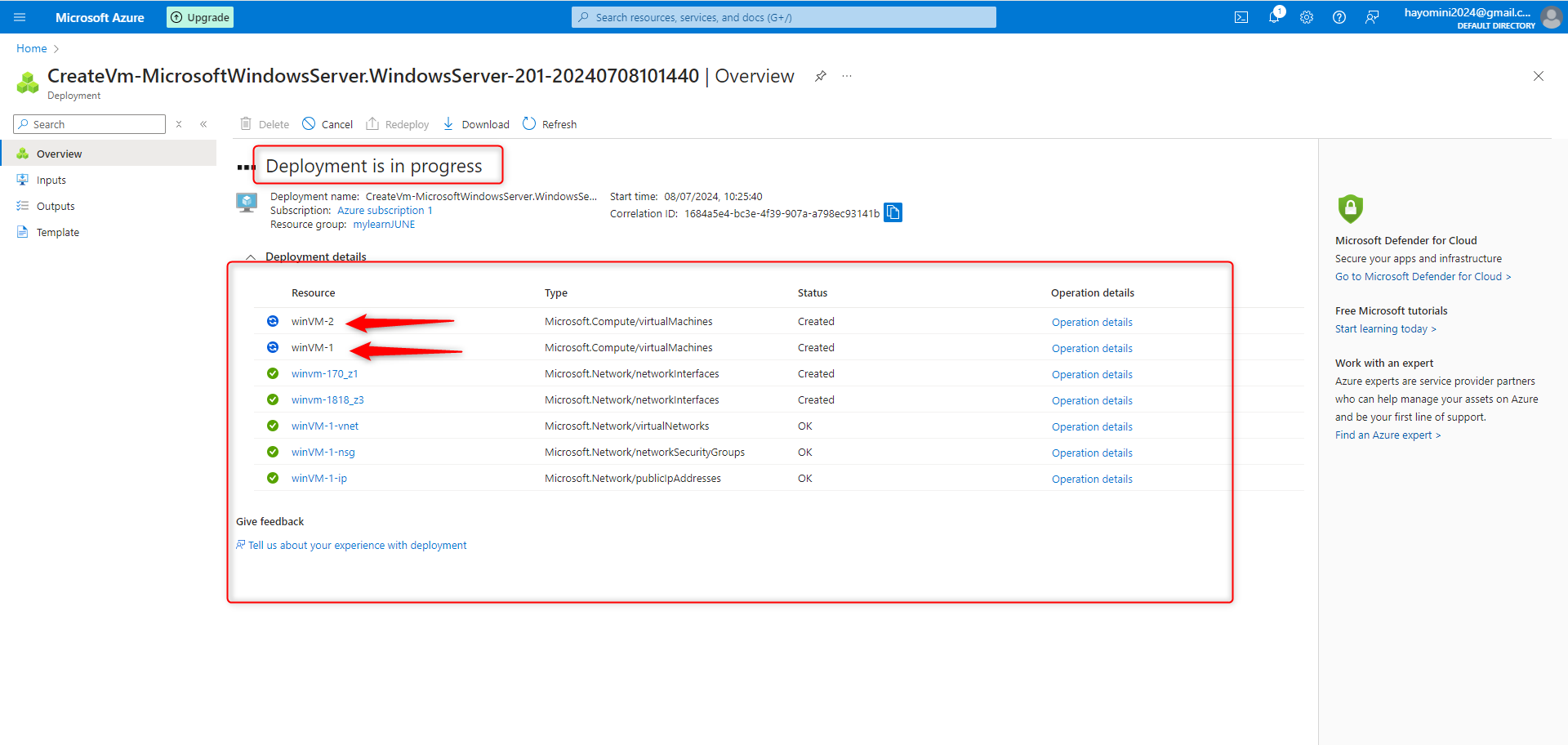Open the deployment feedback link
The image size is (1568, 745).
357,546
